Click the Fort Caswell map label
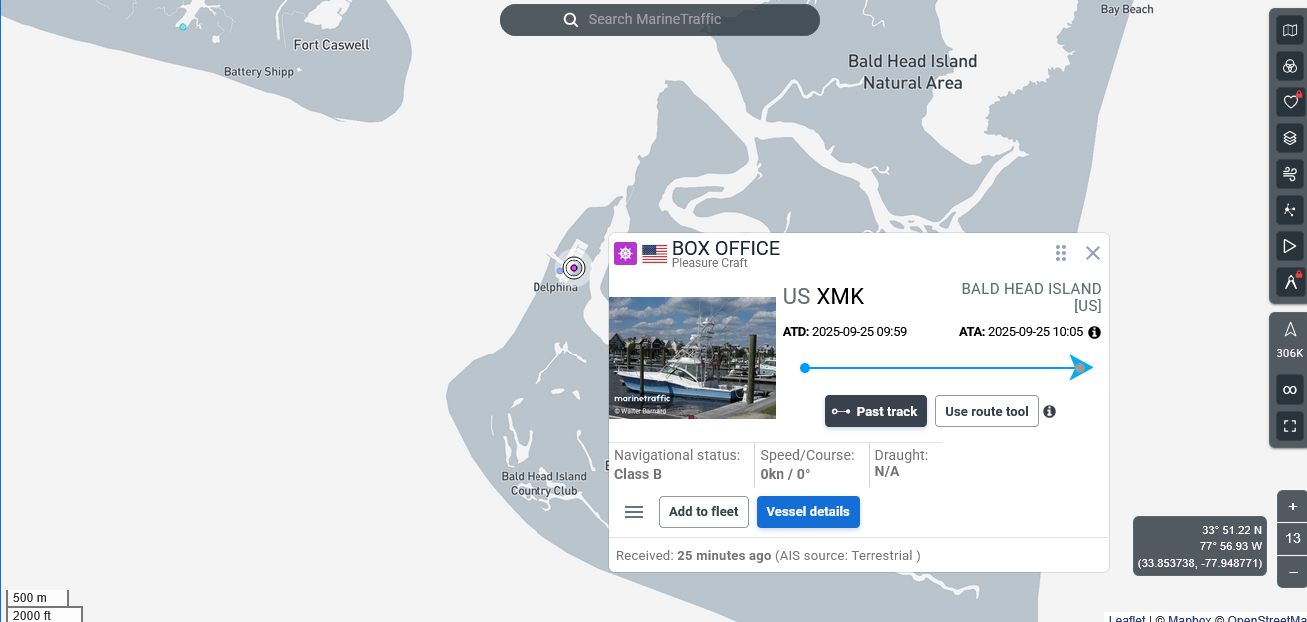Image resolution: width=1307 pixels, height=622 pixels. 331,45
